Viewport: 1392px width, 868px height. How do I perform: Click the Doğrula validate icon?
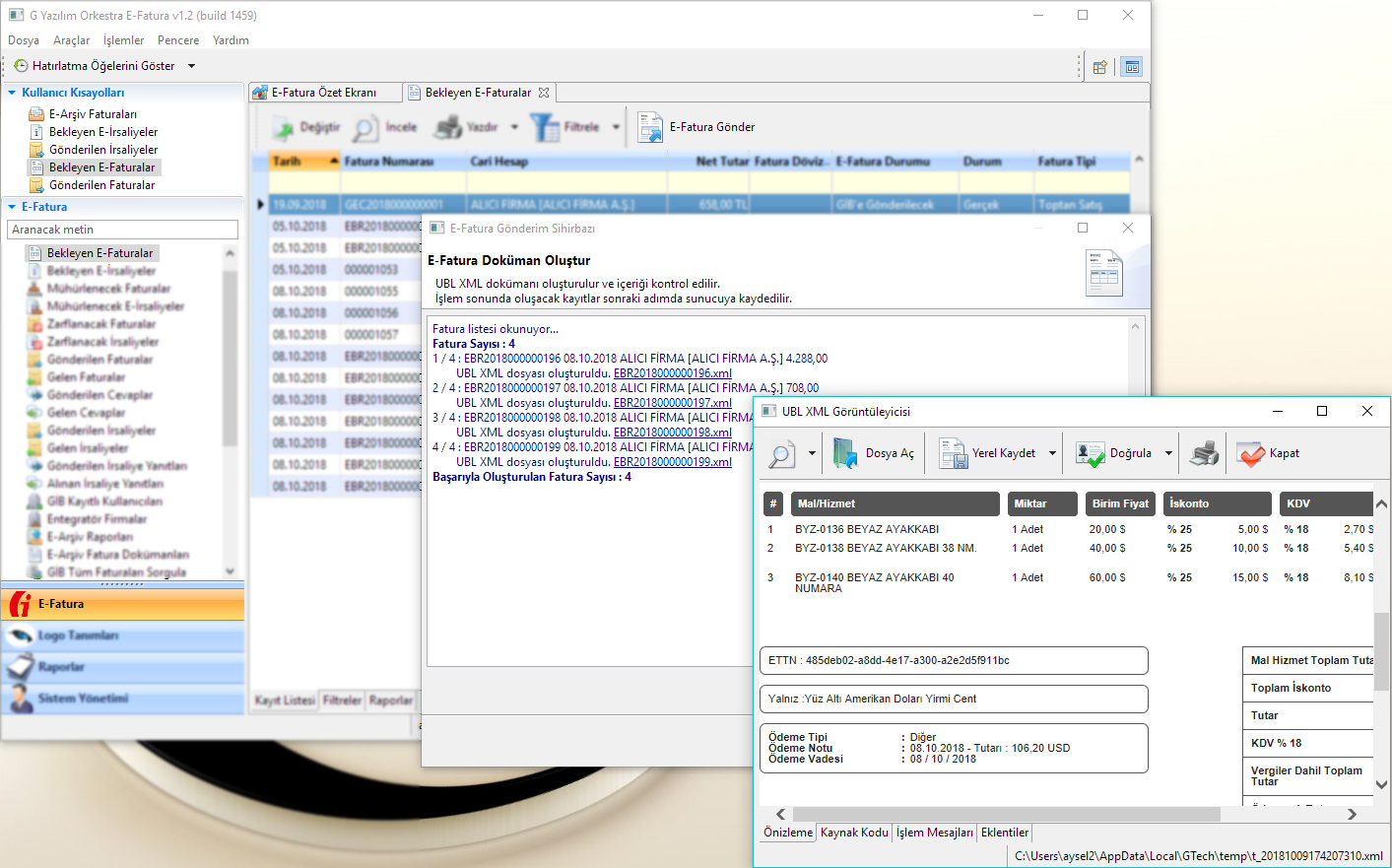(1091, 453)
